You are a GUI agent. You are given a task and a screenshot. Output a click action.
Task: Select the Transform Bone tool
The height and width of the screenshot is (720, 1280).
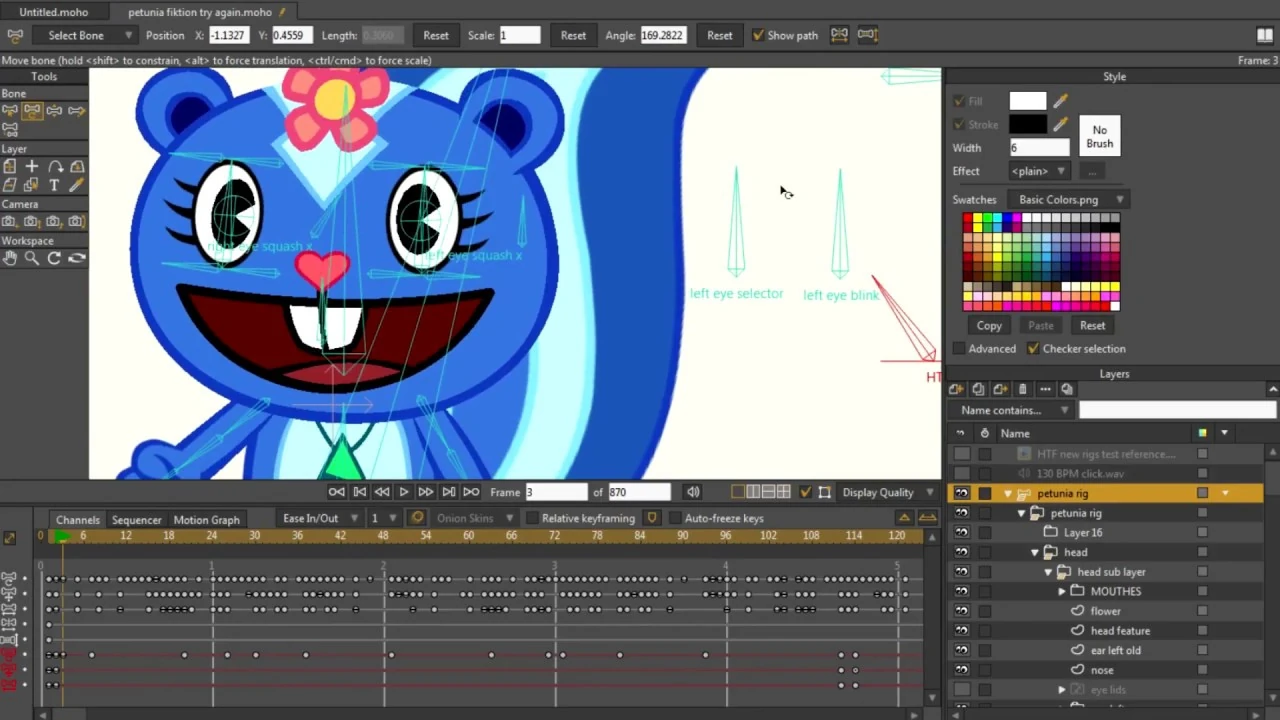(x=32, y=110)
